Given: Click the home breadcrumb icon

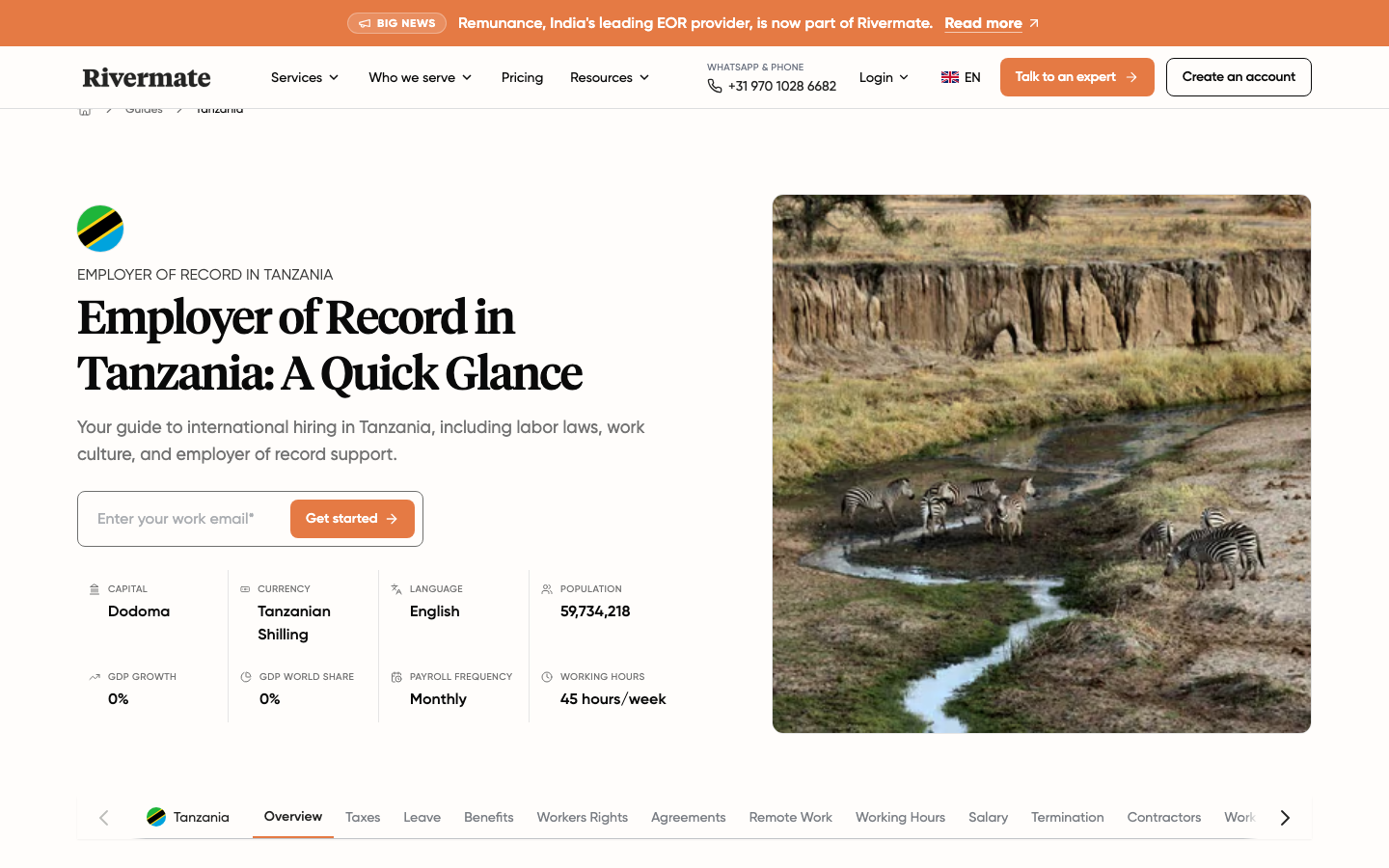Looking at the screenshot, I should tap(85, 110).
